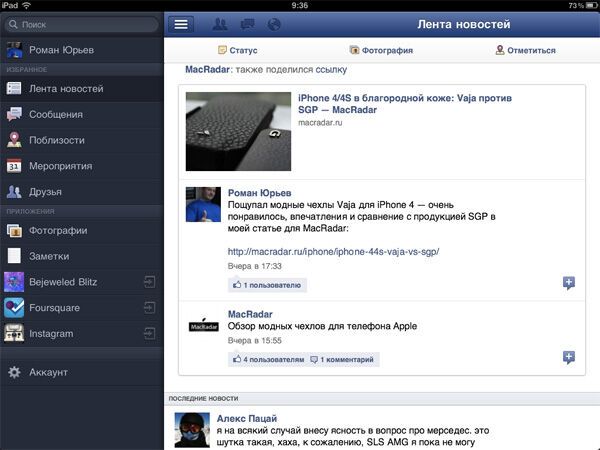Click the 1 пользователю likes button
This screenshot has width=600, height=450.
(267, 285)
